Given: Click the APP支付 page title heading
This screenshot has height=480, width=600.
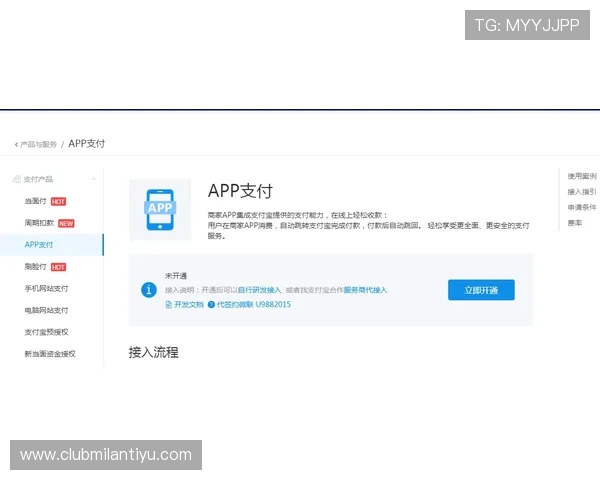Looking at the screenshot, I should click(x=240, y=191).
